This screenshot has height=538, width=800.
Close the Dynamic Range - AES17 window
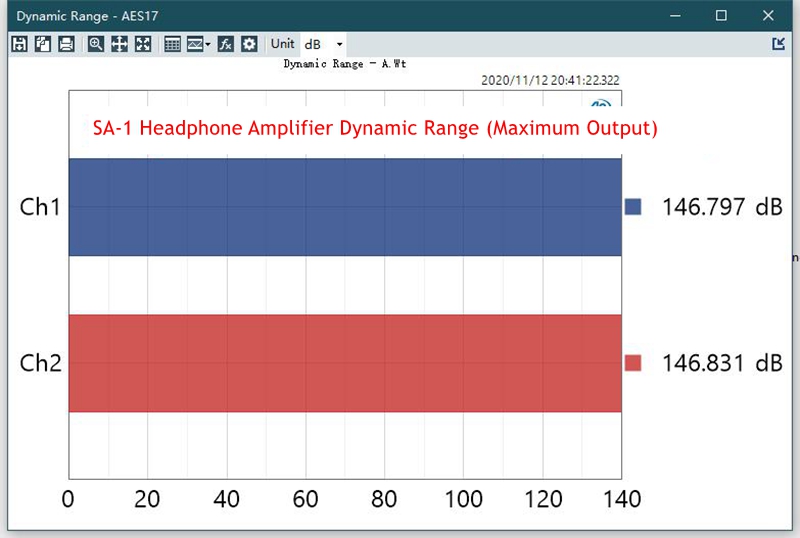pyautogui.click(x=768, y=16)
